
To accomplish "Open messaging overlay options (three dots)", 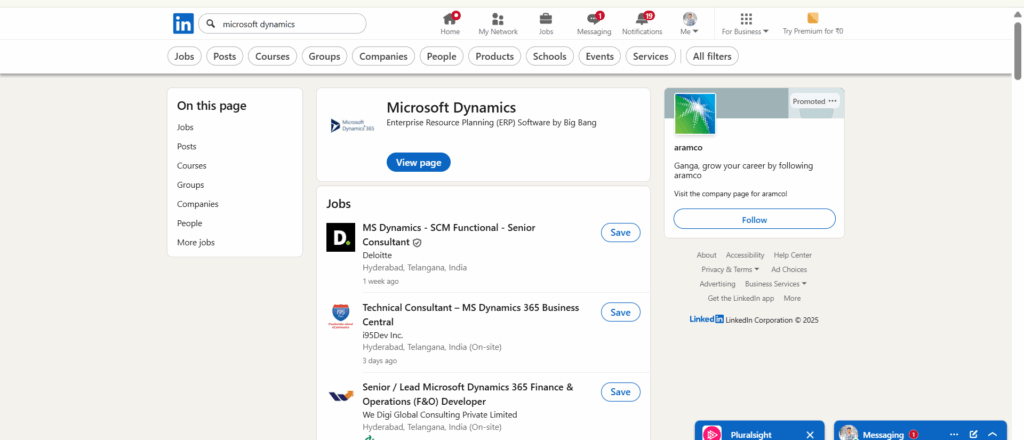I will coord(954,435).
